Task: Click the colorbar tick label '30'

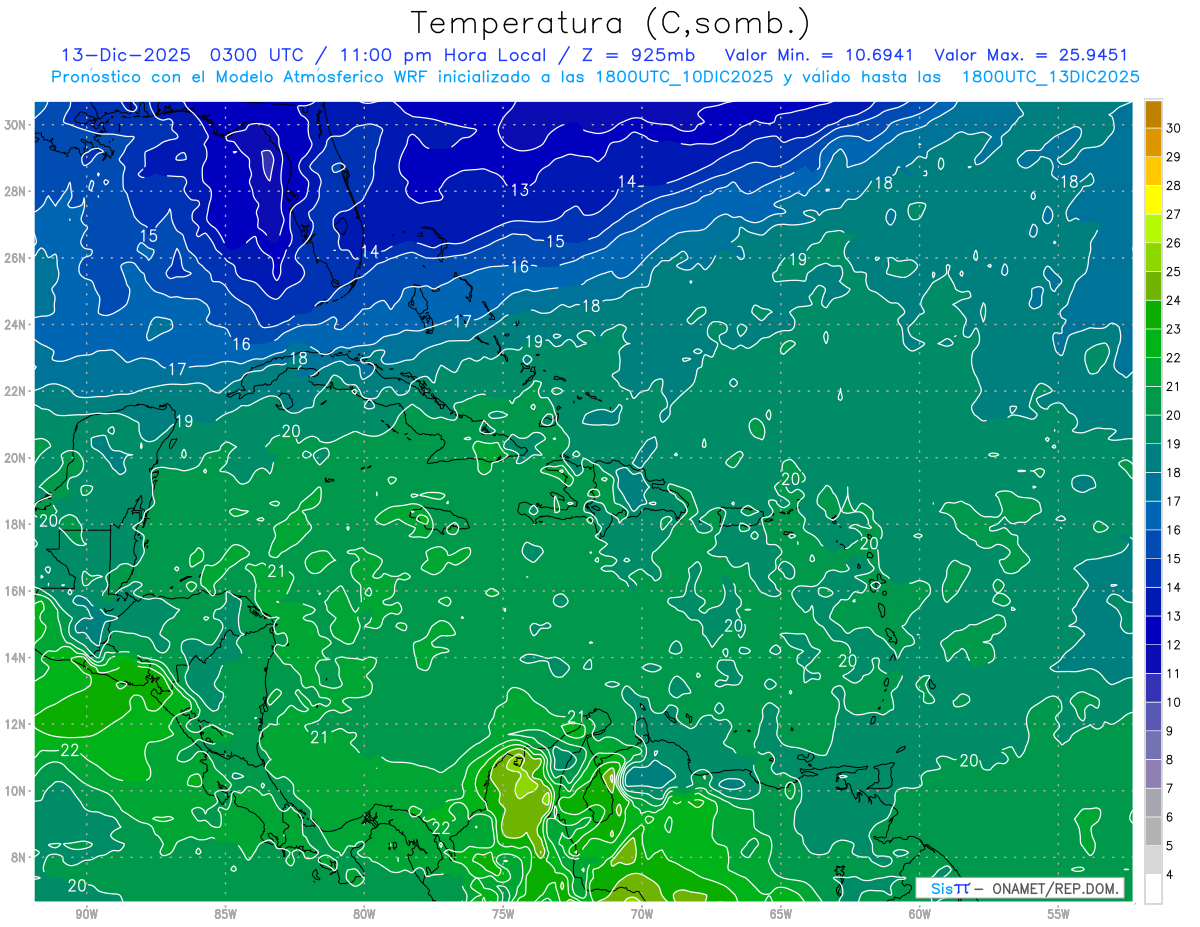Action: click(x=1173, y=128)
